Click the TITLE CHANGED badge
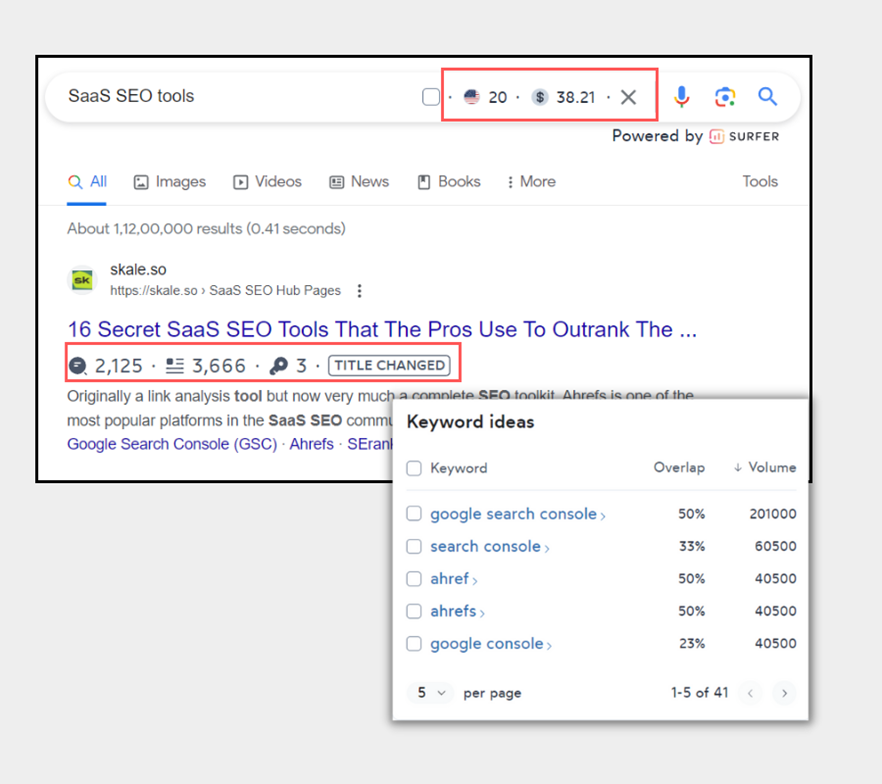 [390, 366]
